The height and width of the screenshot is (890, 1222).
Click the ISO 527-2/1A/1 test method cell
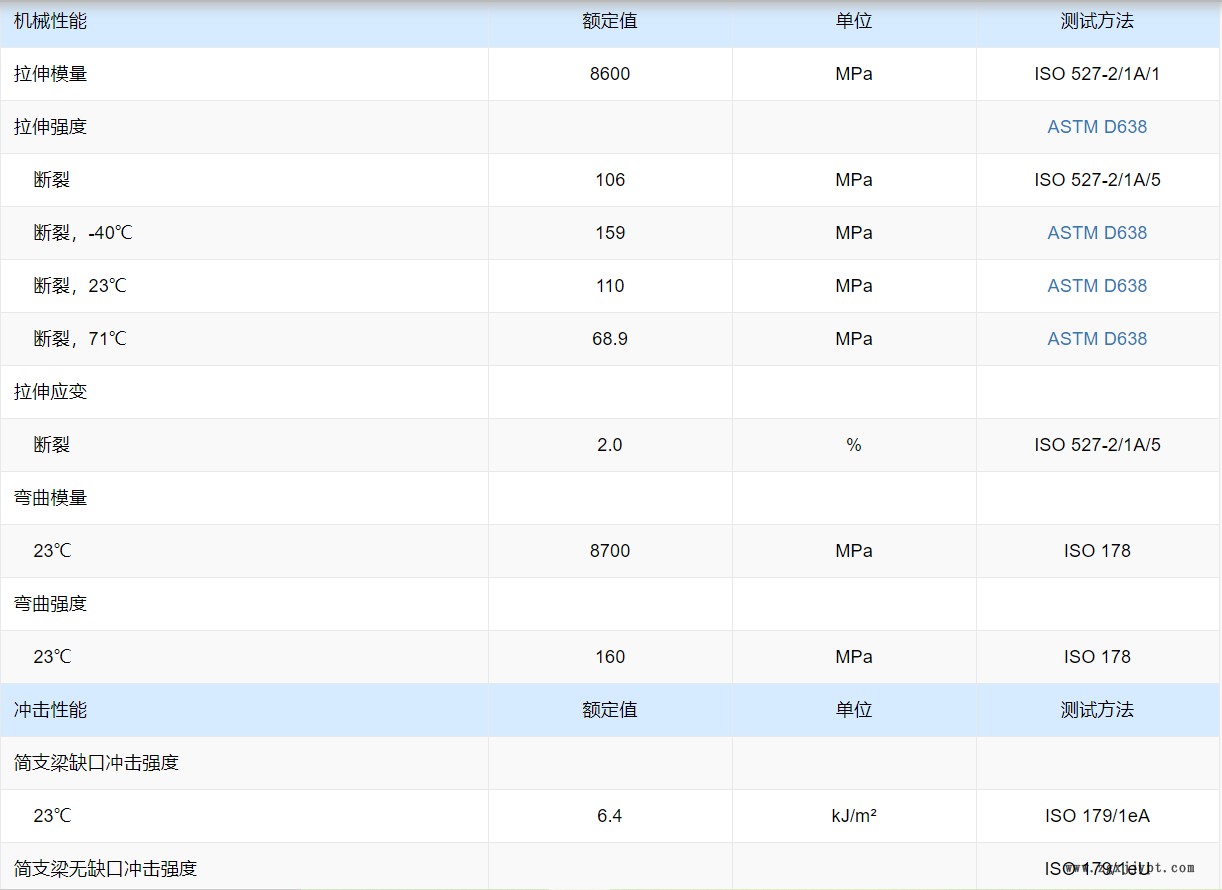(x=1097, y=74)
